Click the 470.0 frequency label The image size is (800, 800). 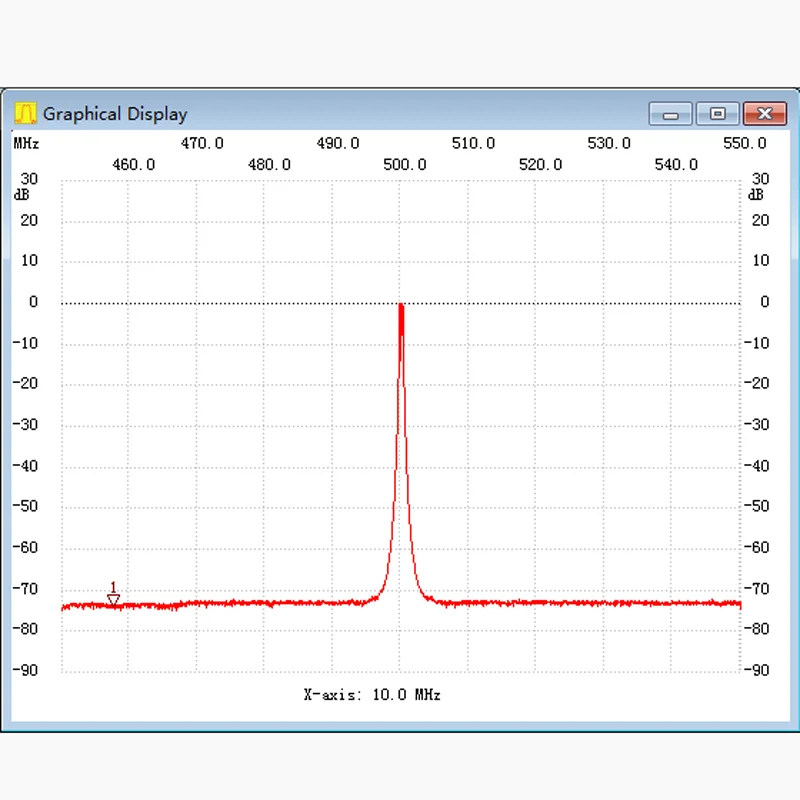coord(202,143)
